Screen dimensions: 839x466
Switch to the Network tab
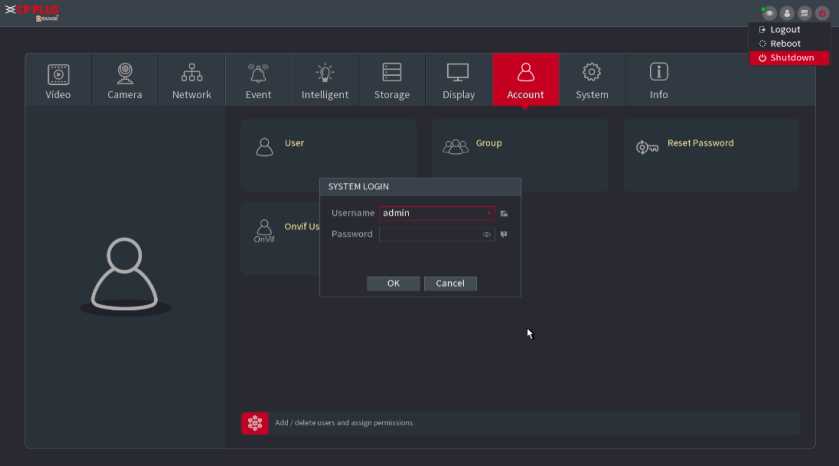(x=191, y=80)
